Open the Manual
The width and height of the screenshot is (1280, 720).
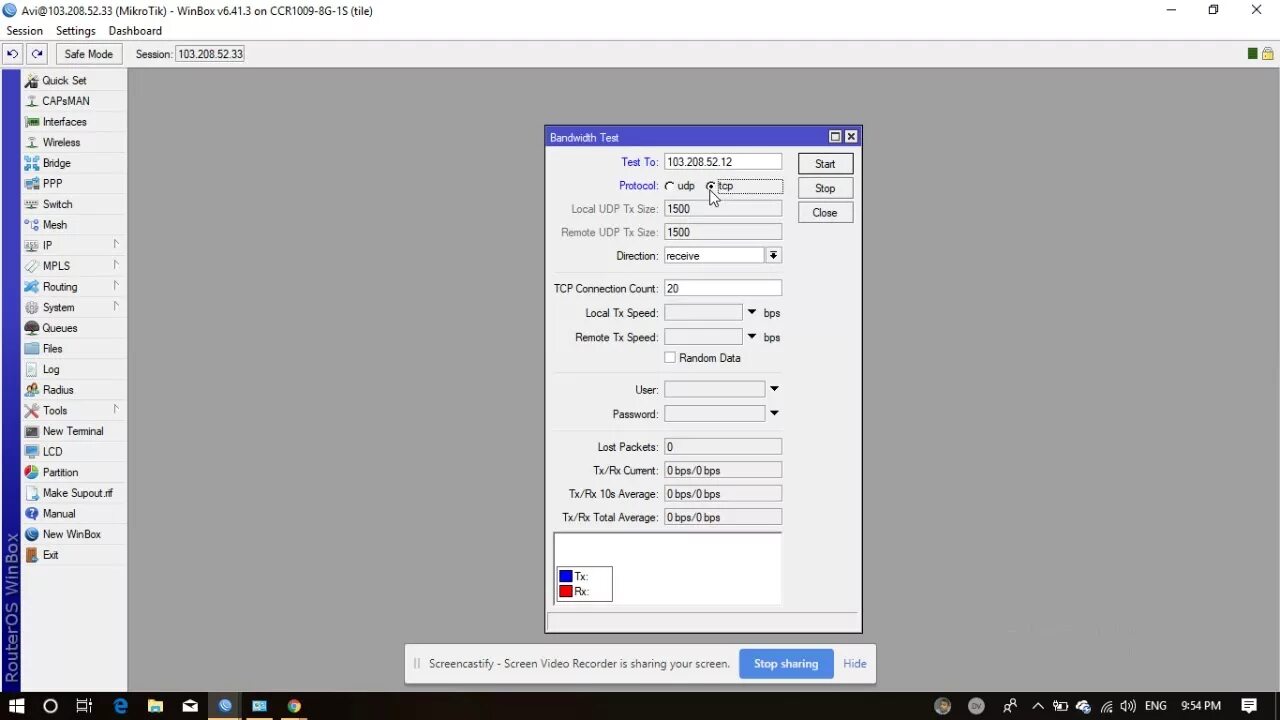pyautogui.click(x=58, y=514)
